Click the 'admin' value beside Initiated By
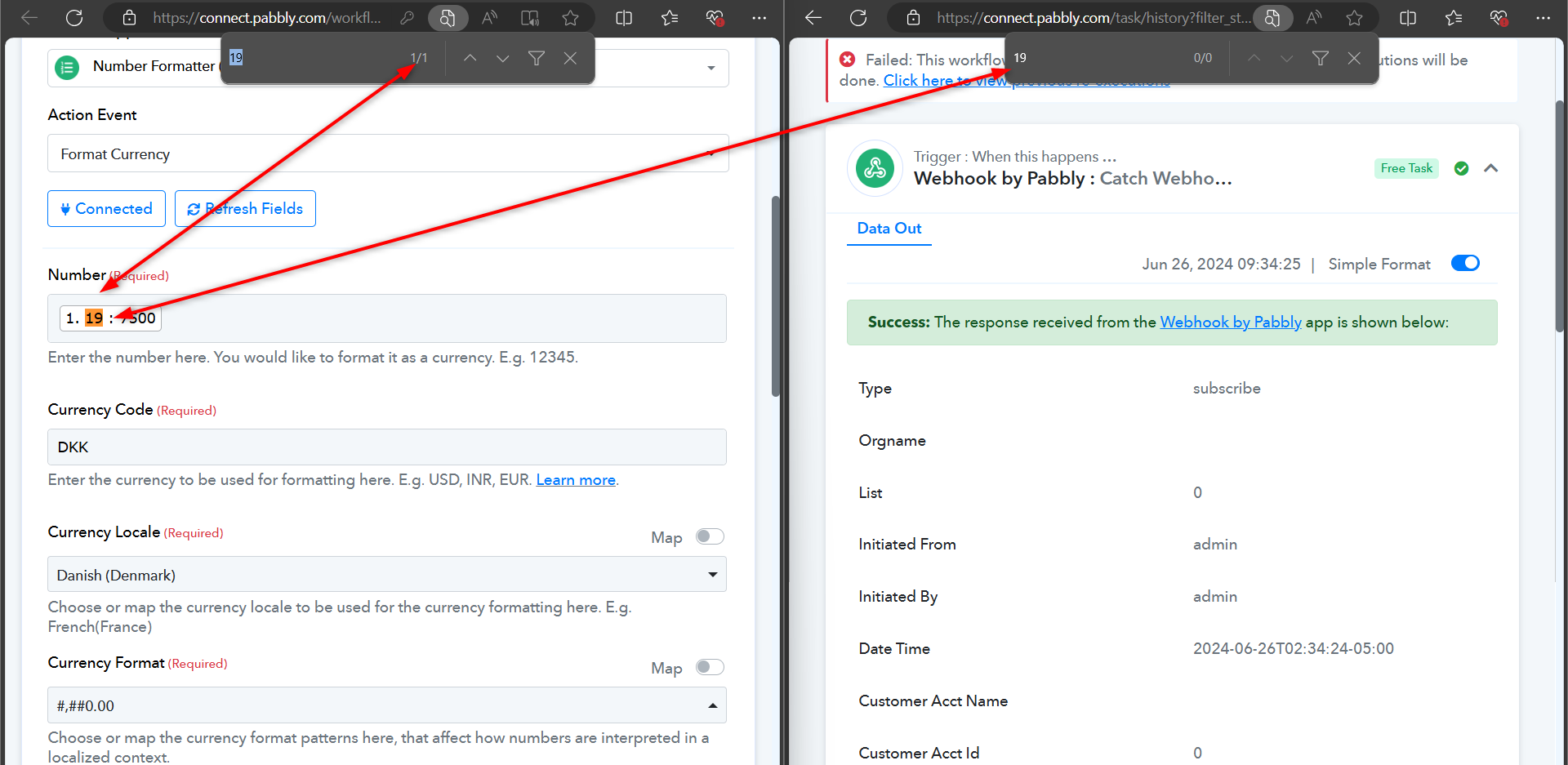This screenshot has height=765, width=1568. tap(1215, 597)
